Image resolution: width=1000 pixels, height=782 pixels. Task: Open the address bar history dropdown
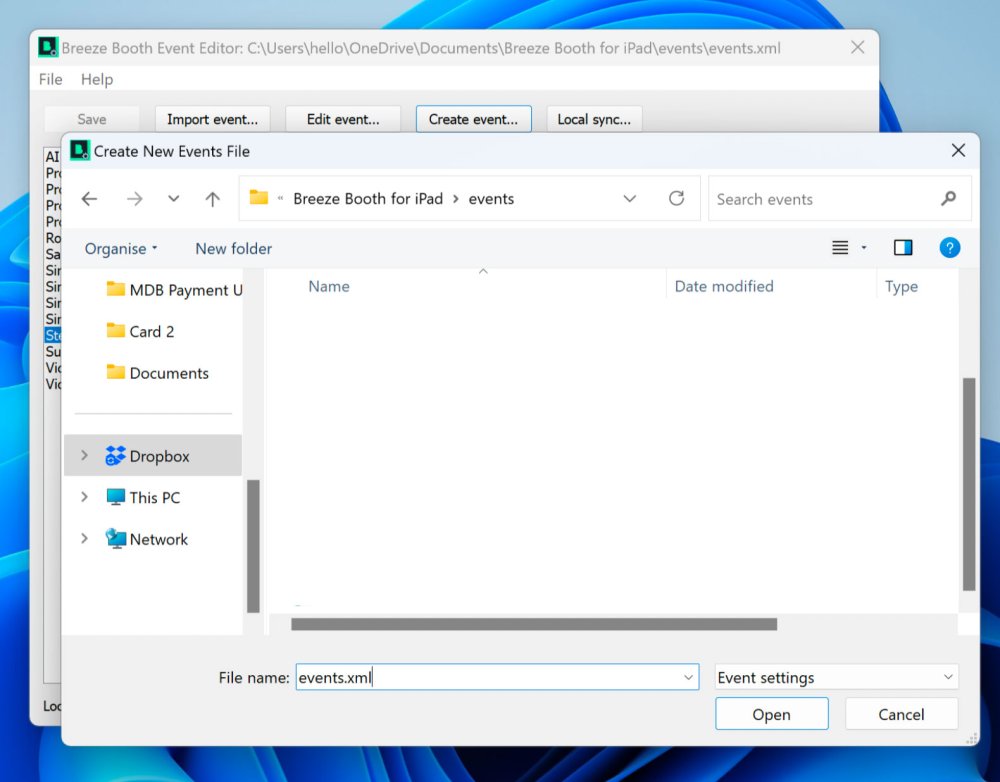coord(629,198)
